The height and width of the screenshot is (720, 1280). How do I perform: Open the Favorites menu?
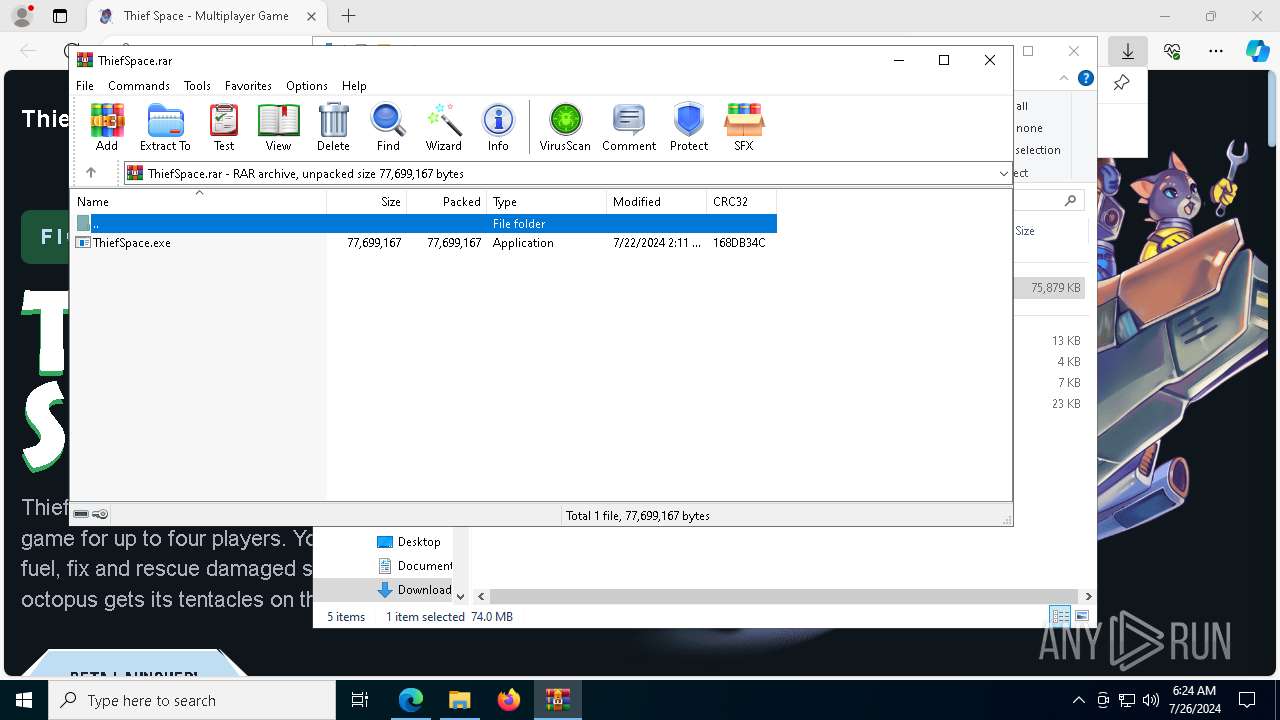(x=248, y=86)
